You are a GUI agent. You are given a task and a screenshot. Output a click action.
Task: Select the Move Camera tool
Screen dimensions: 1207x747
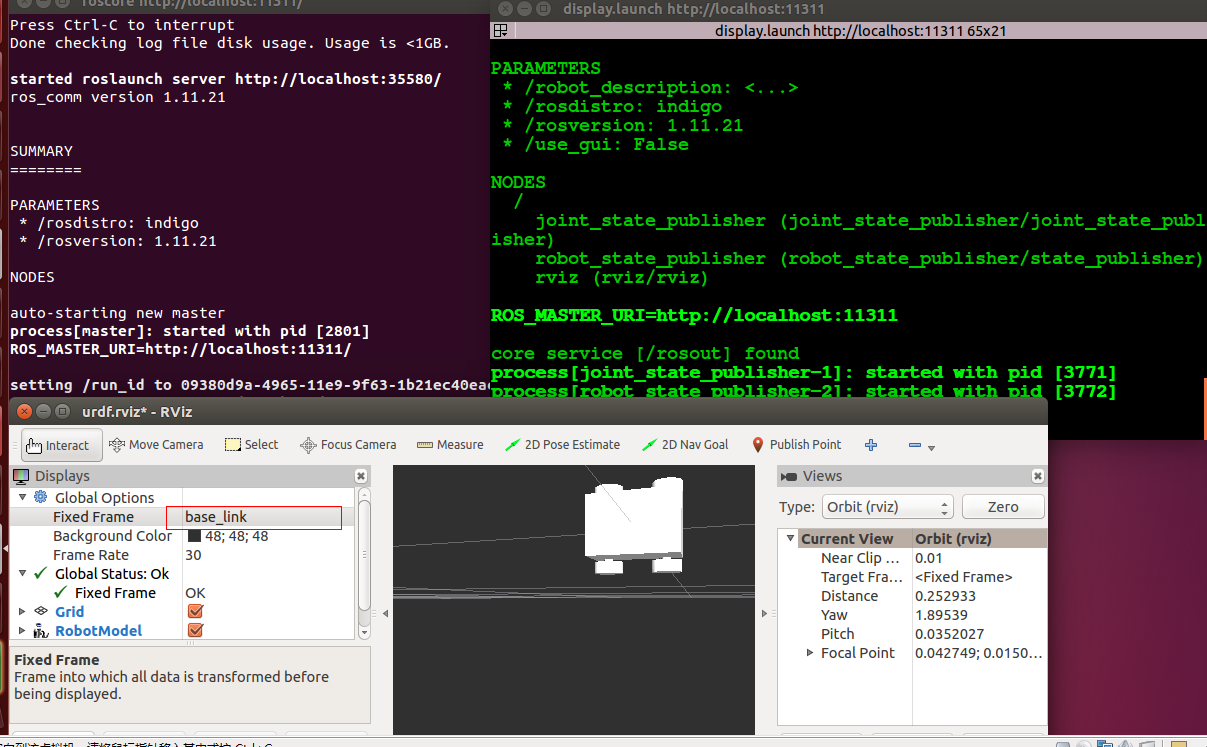tap(156, 445)
